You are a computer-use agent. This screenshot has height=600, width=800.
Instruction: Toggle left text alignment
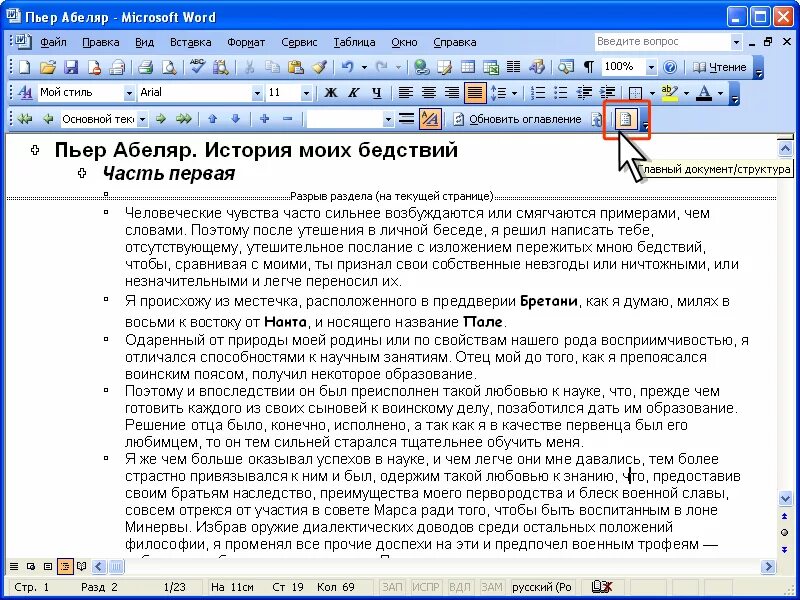tap(406, 93)
